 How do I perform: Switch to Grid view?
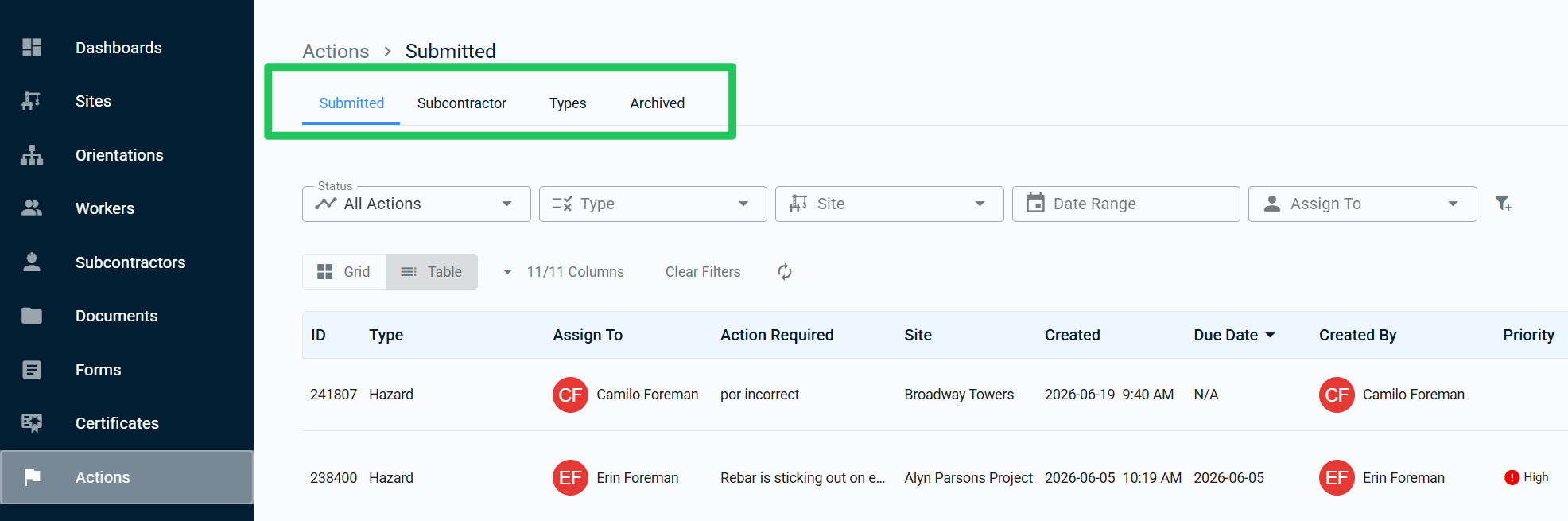(344, 272)
